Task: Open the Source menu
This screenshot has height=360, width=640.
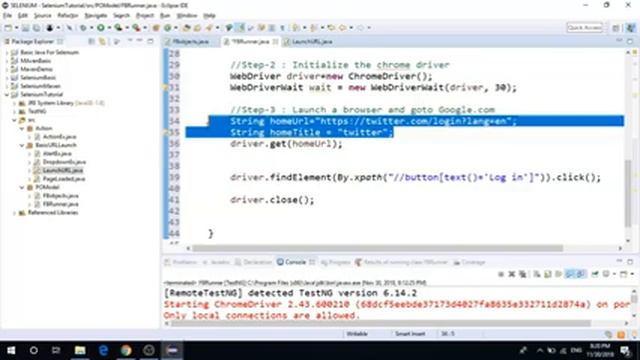Action: coord(42,16)
